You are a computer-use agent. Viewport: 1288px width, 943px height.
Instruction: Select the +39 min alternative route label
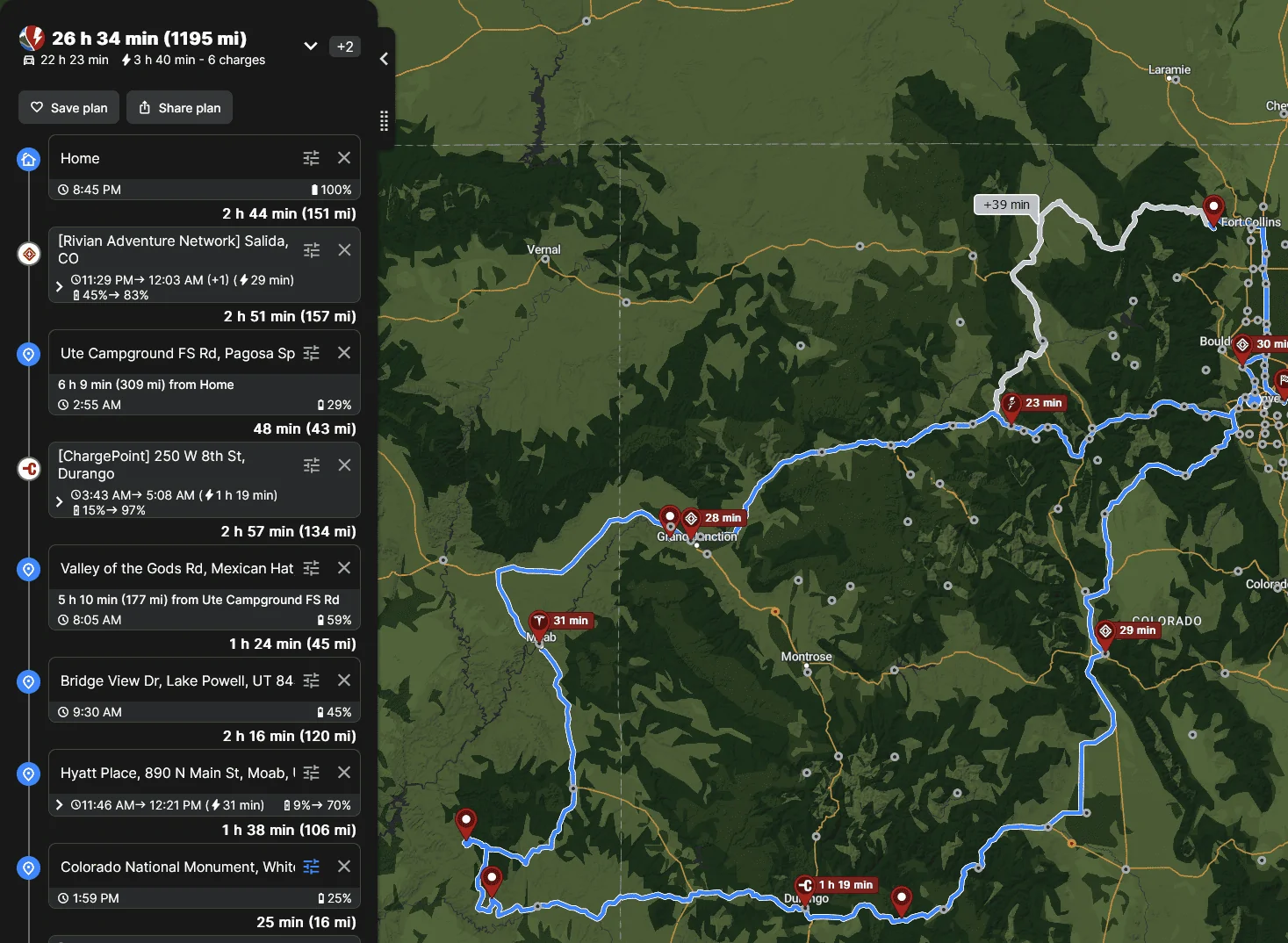[1006, 205]
